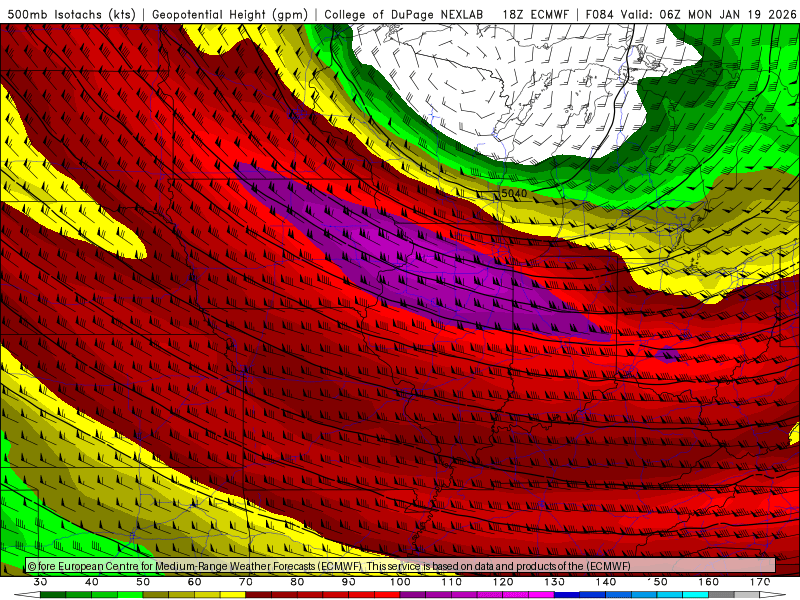Click the '100' color scale label
This screenshot has height=600, width=800.
401,582
